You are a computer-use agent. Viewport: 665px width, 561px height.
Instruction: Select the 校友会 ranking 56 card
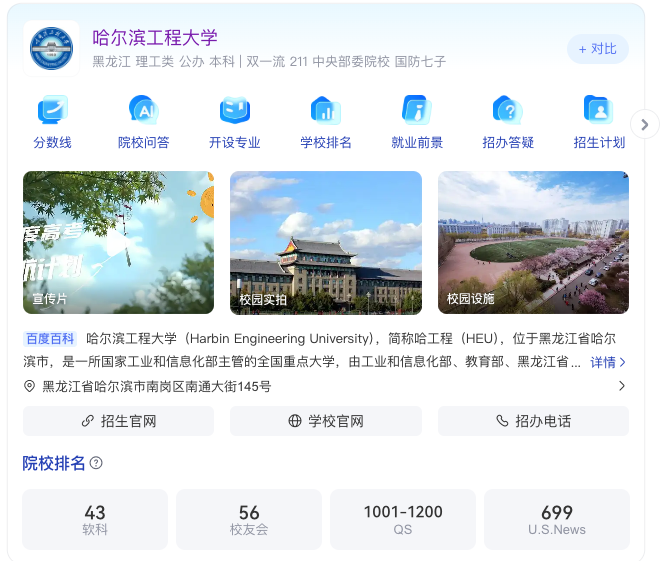pos(249,519)
